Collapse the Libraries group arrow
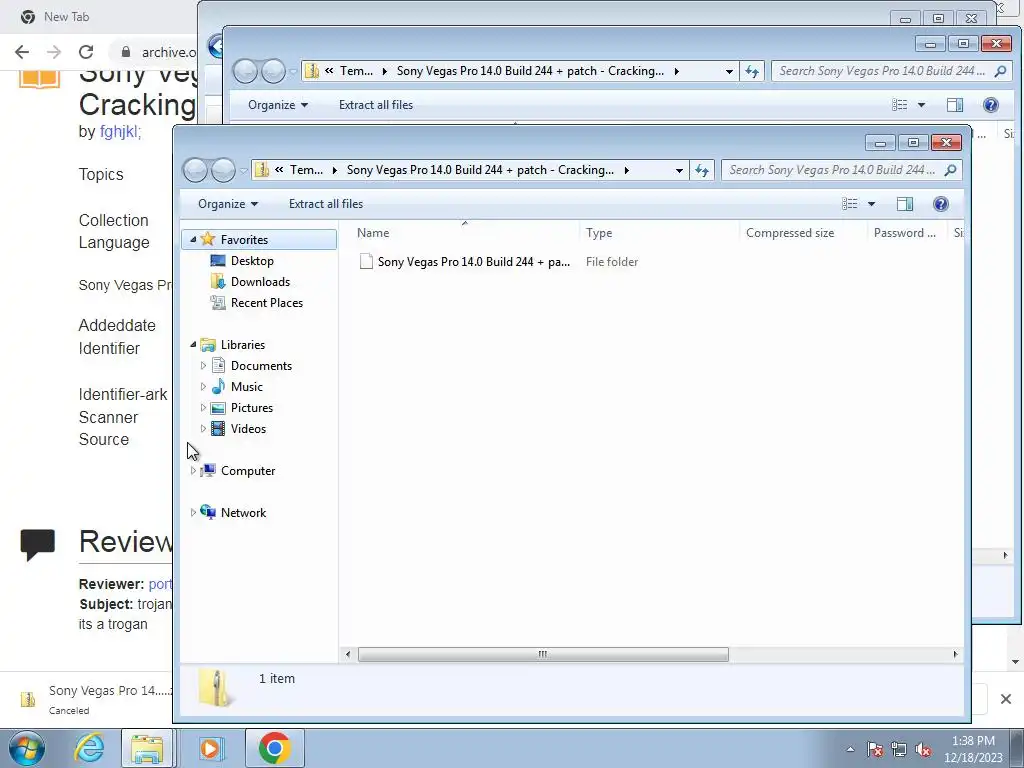Viewport: 1024px width, 768px height. pos(193,344)
